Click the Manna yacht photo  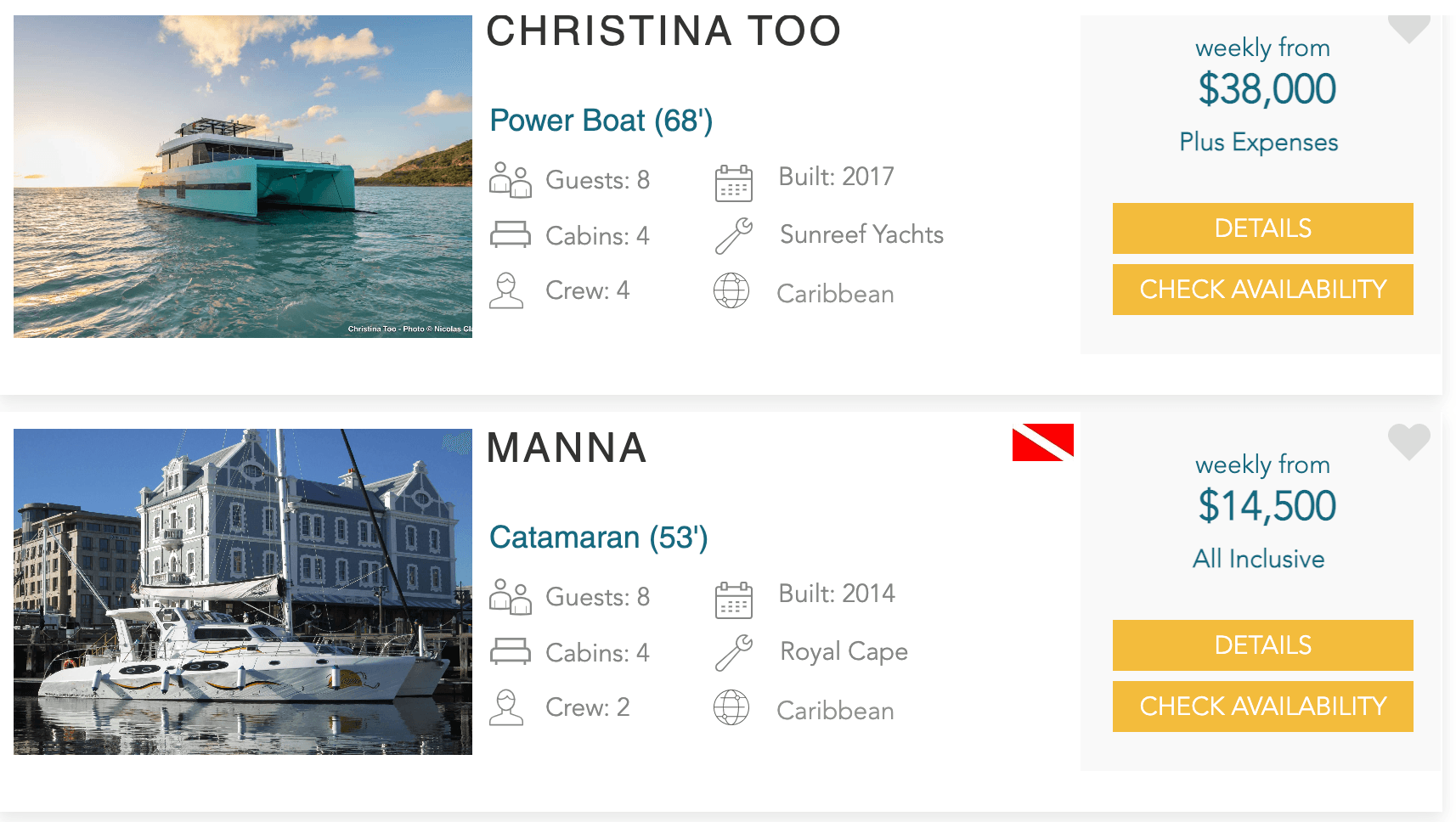tap(243, 590)
